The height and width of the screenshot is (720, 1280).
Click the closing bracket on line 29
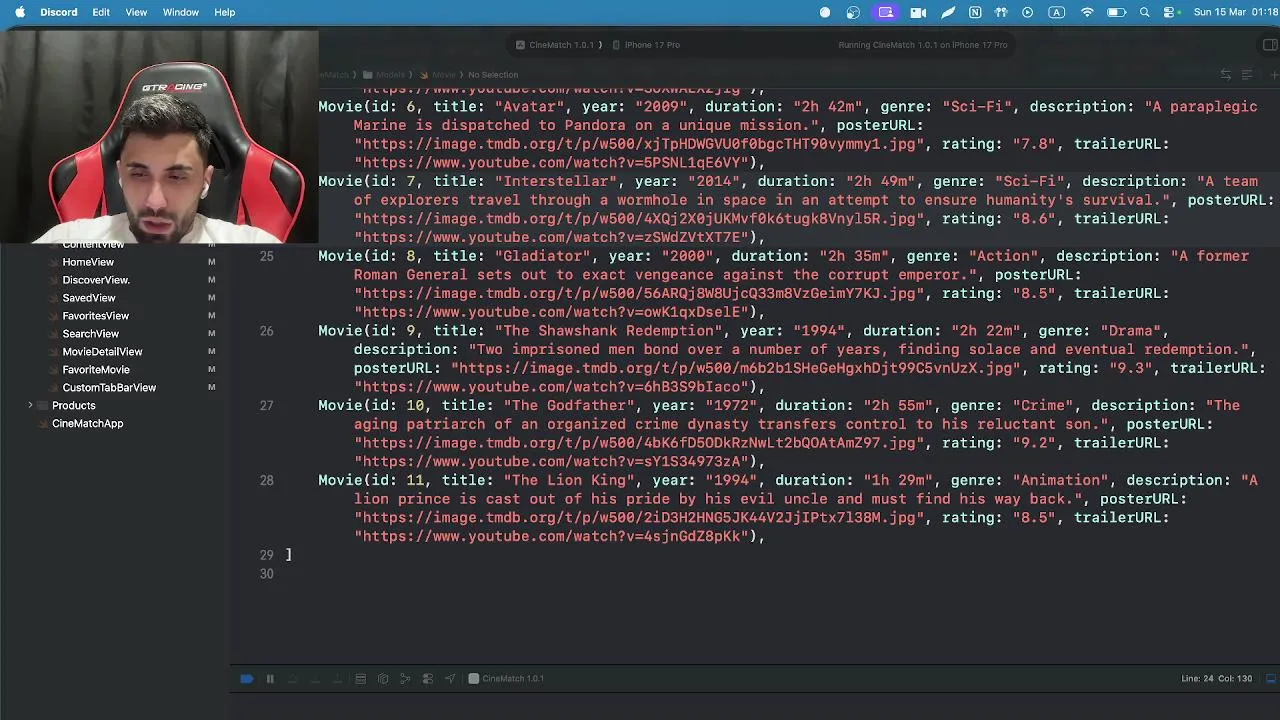[x=288, y=555]
